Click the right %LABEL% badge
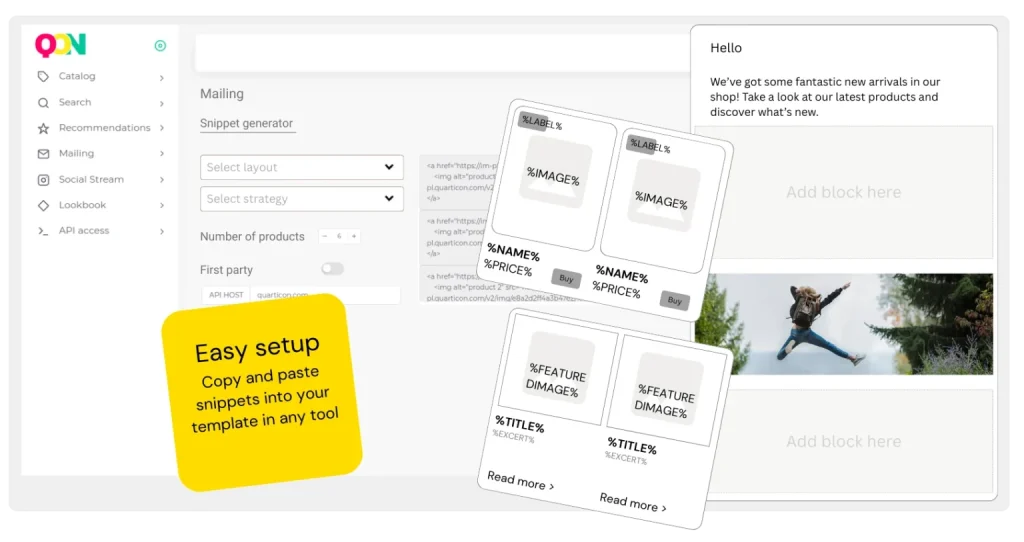 click(649, 145)
